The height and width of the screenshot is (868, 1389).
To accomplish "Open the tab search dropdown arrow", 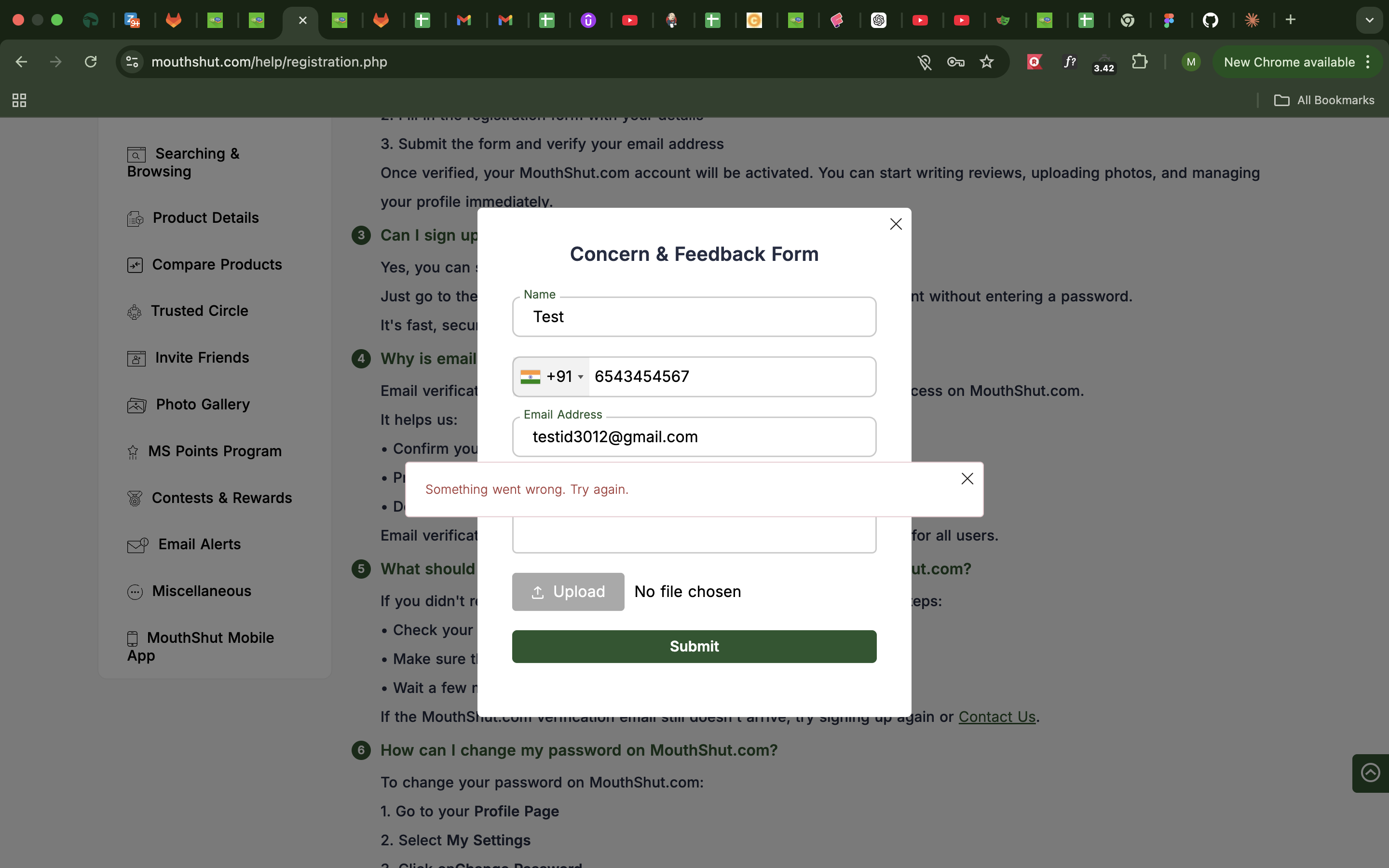I will [1369, 20].
